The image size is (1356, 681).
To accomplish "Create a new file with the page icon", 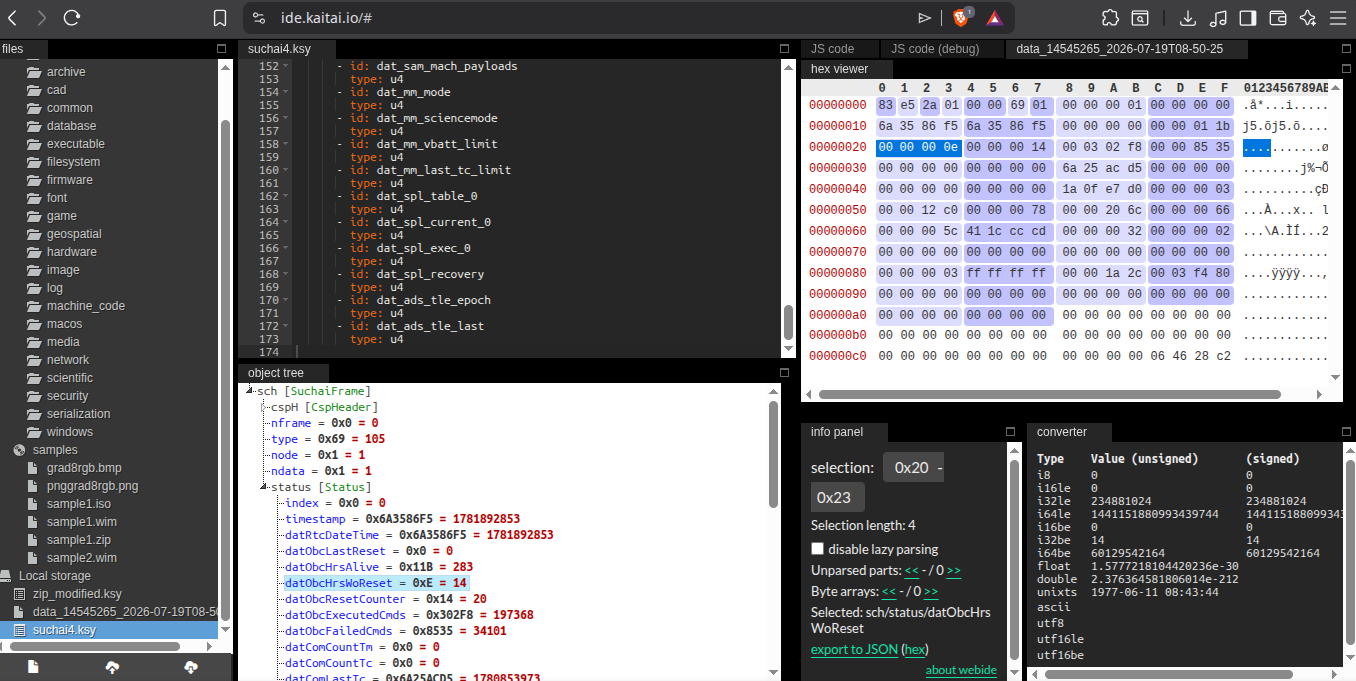I will [x=33, y=667].
